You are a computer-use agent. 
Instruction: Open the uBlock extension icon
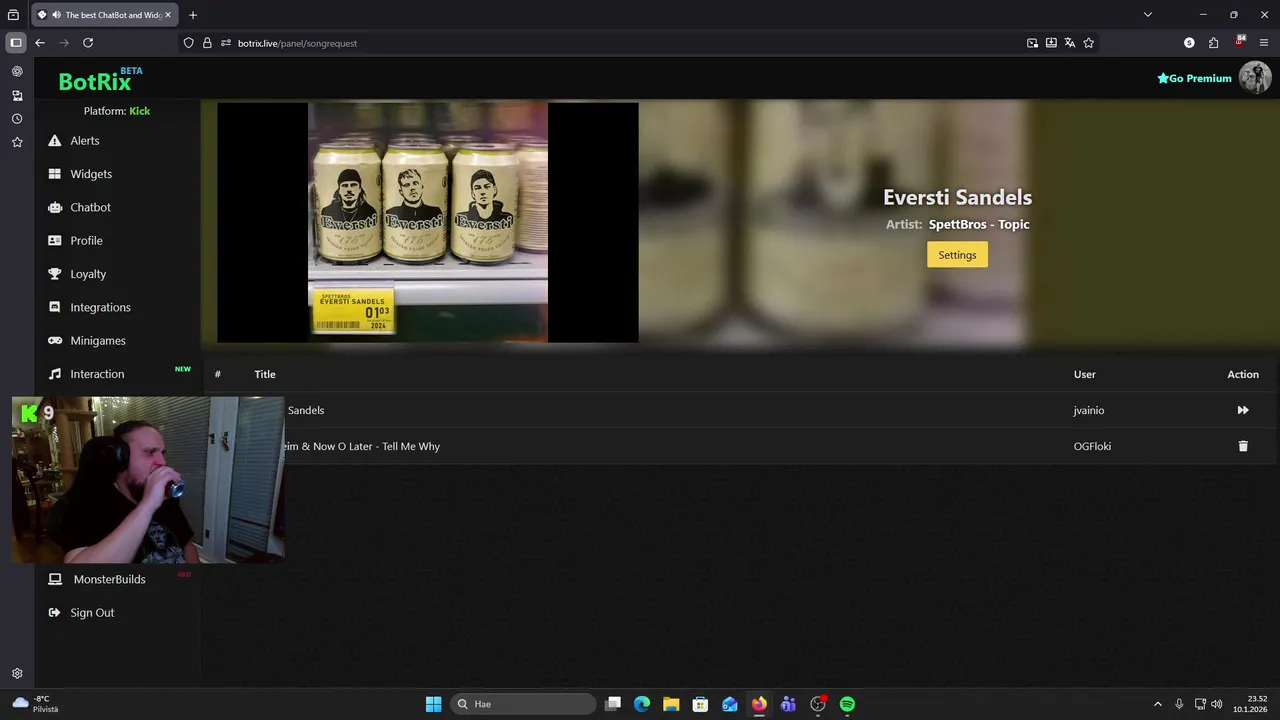pos(1240,43)
